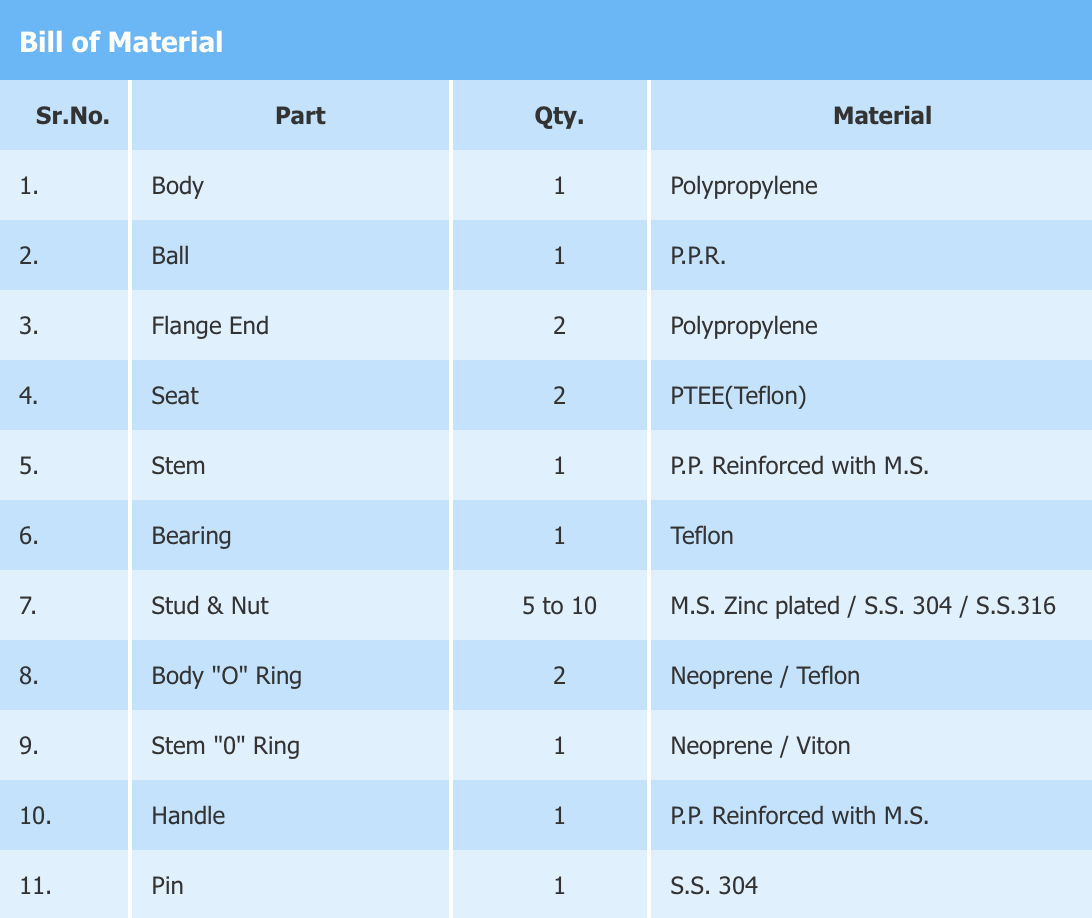1092x918 pixels.
Task: Click the "Part" column header
Action: point(300,116)
